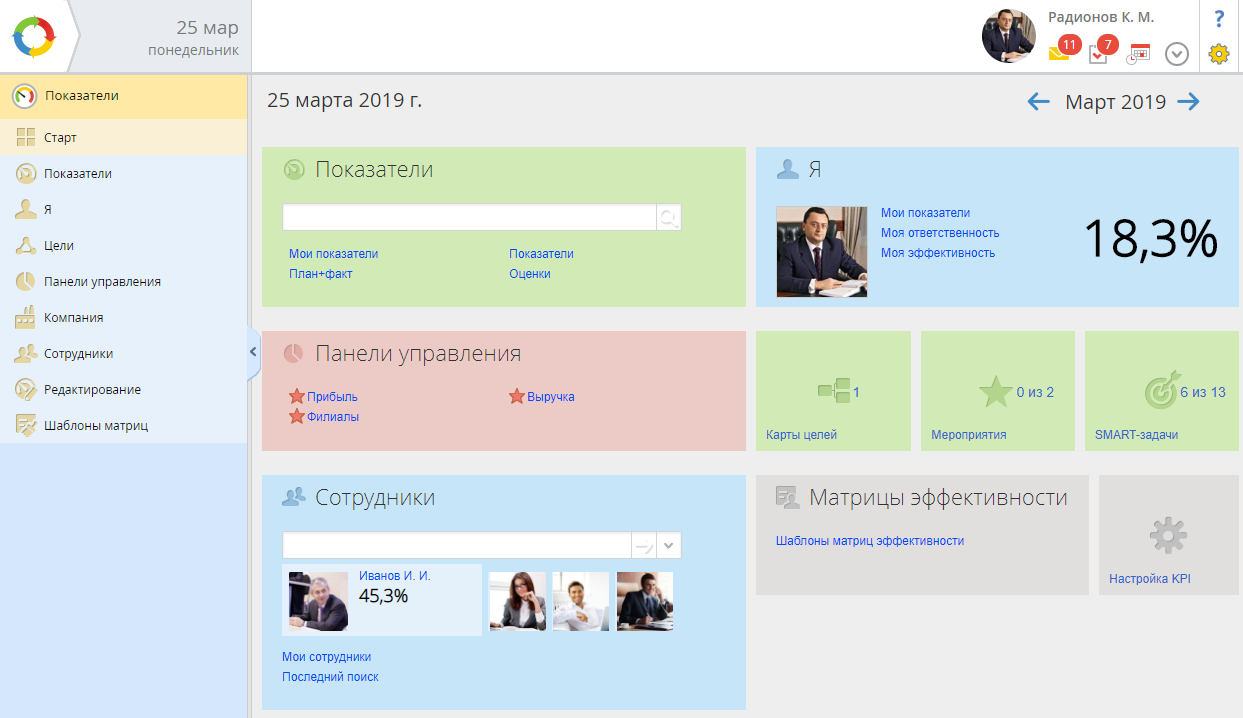Image resolution: width=1243 pixels, height=718 pixels.
Task: Collapse the left sidebar panel
Action: (253, 352)
